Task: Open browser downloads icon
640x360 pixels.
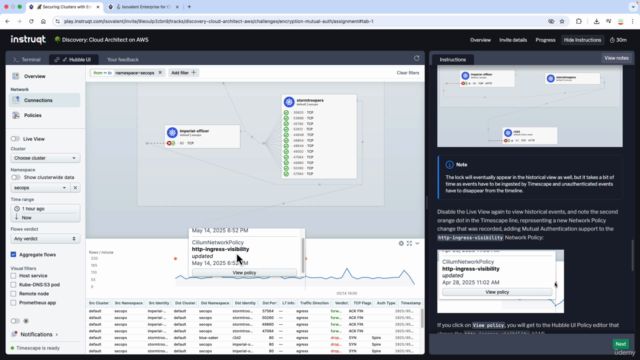Action: coord(596,21)
